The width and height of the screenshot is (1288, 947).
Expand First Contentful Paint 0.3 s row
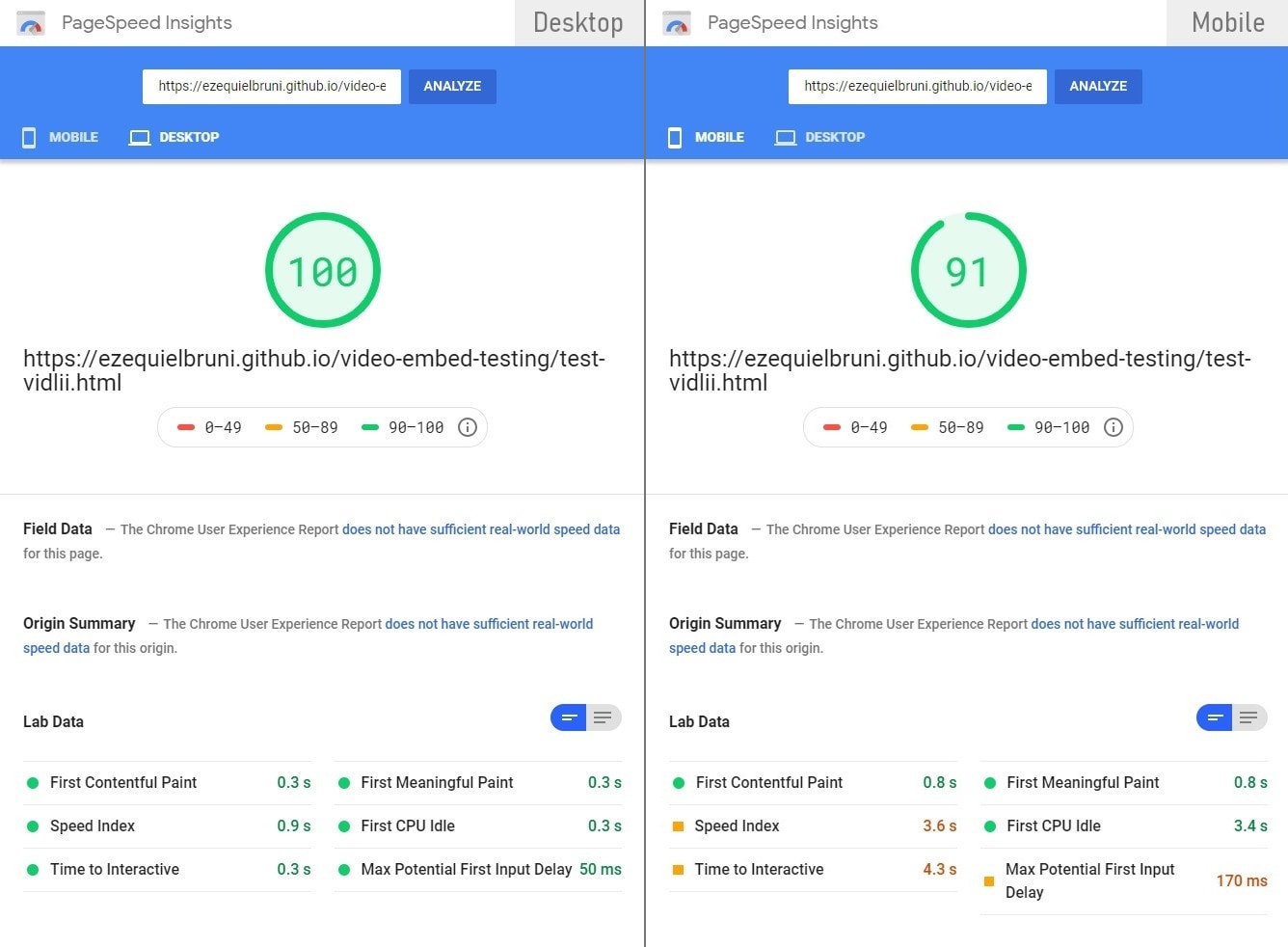pos(167,783)
